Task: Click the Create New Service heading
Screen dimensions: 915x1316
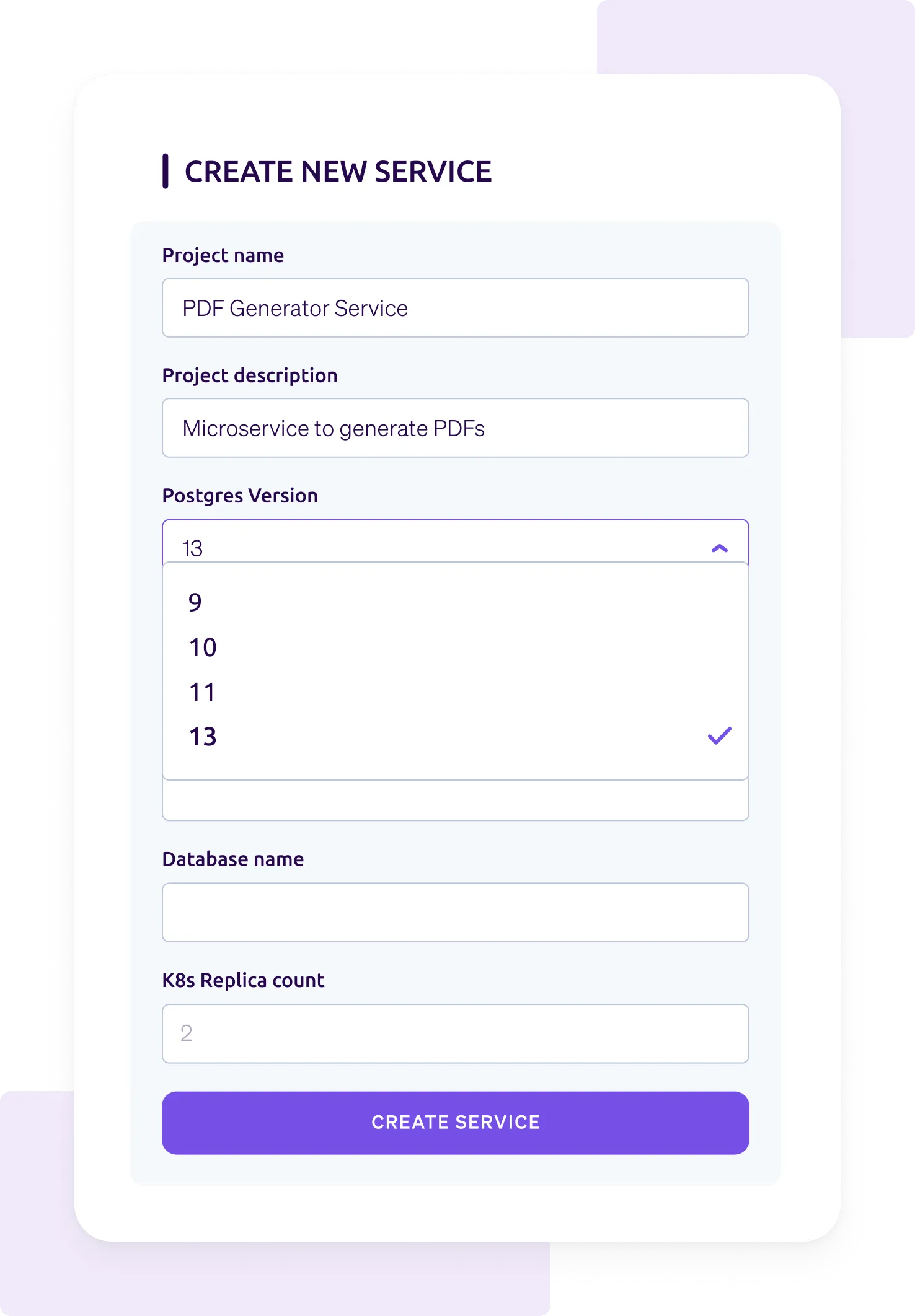Action: [338, 172]
